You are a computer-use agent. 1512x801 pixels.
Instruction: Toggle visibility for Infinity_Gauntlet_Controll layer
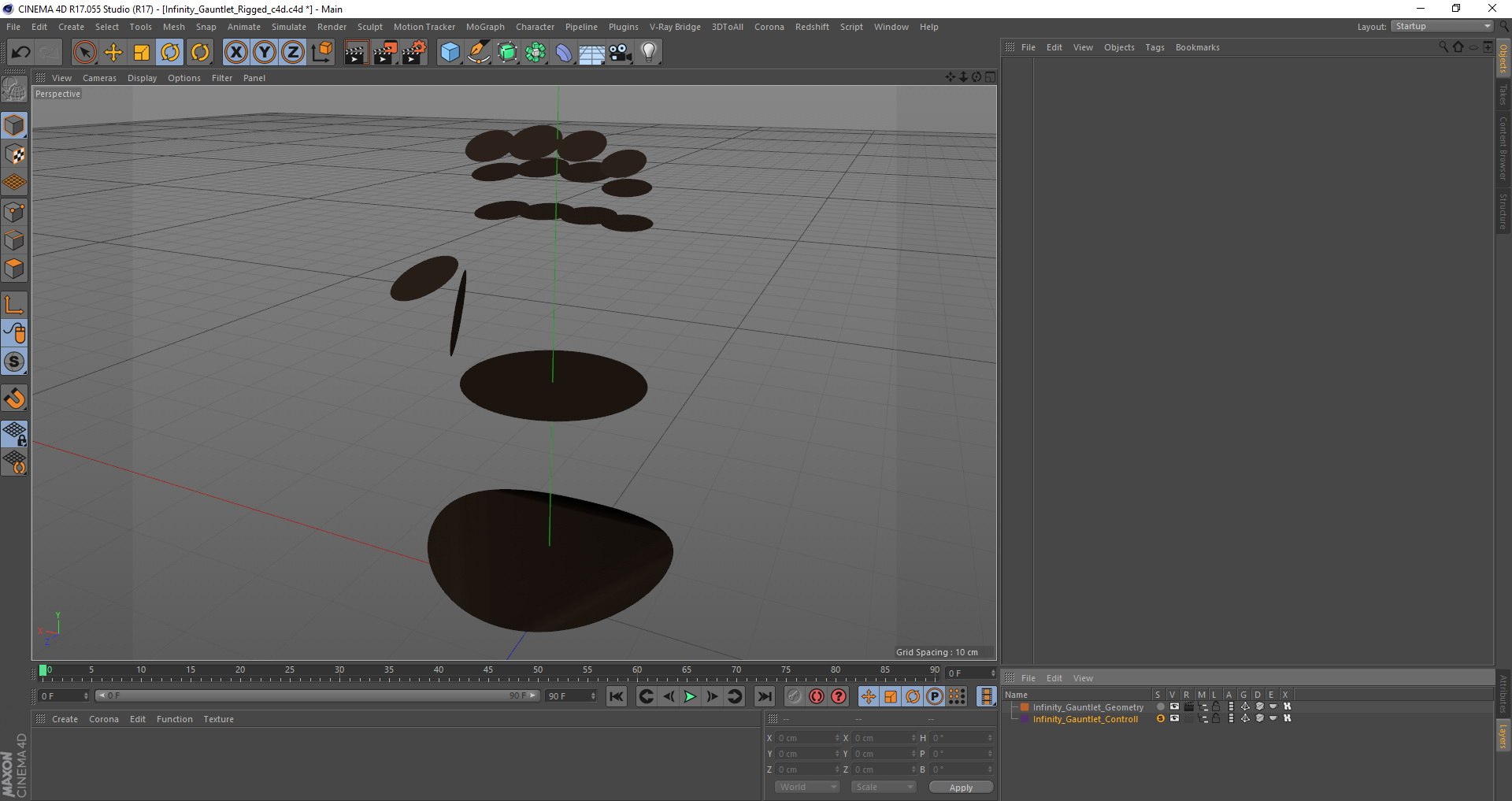point(1174,718)
